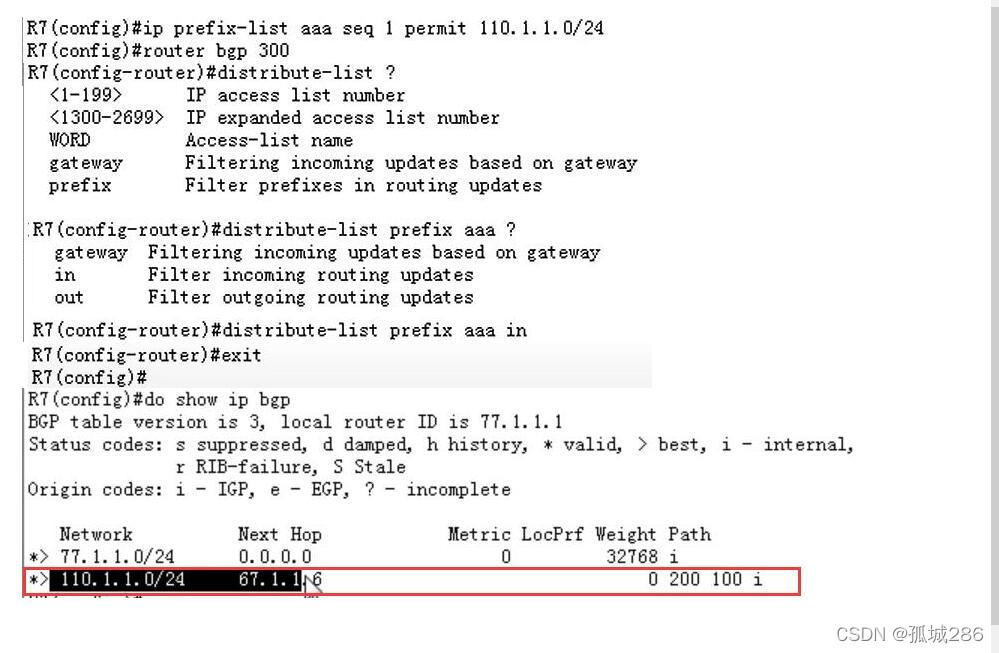999x653 pixels.
Task: Click the router bgp 300 command line
Action: pos(158,50)
